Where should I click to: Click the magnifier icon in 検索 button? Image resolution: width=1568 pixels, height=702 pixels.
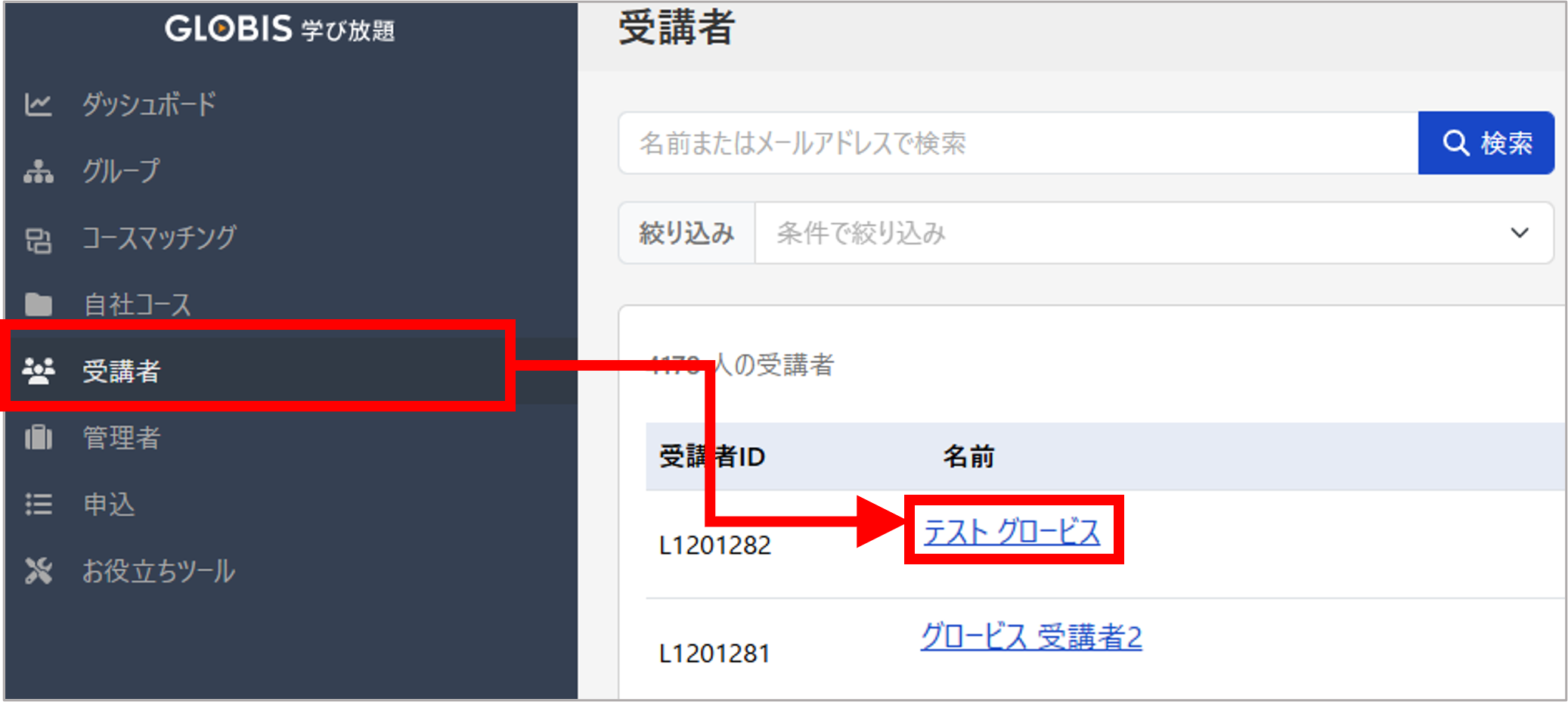coord(1455,143)
